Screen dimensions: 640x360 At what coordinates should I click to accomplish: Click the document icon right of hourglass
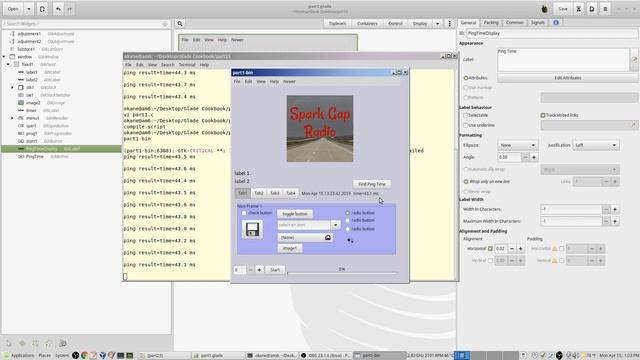click(x=592, y=9)
